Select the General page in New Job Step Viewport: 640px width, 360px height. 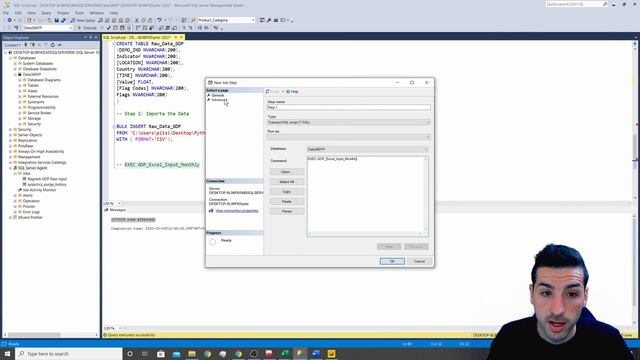(218, 95)
